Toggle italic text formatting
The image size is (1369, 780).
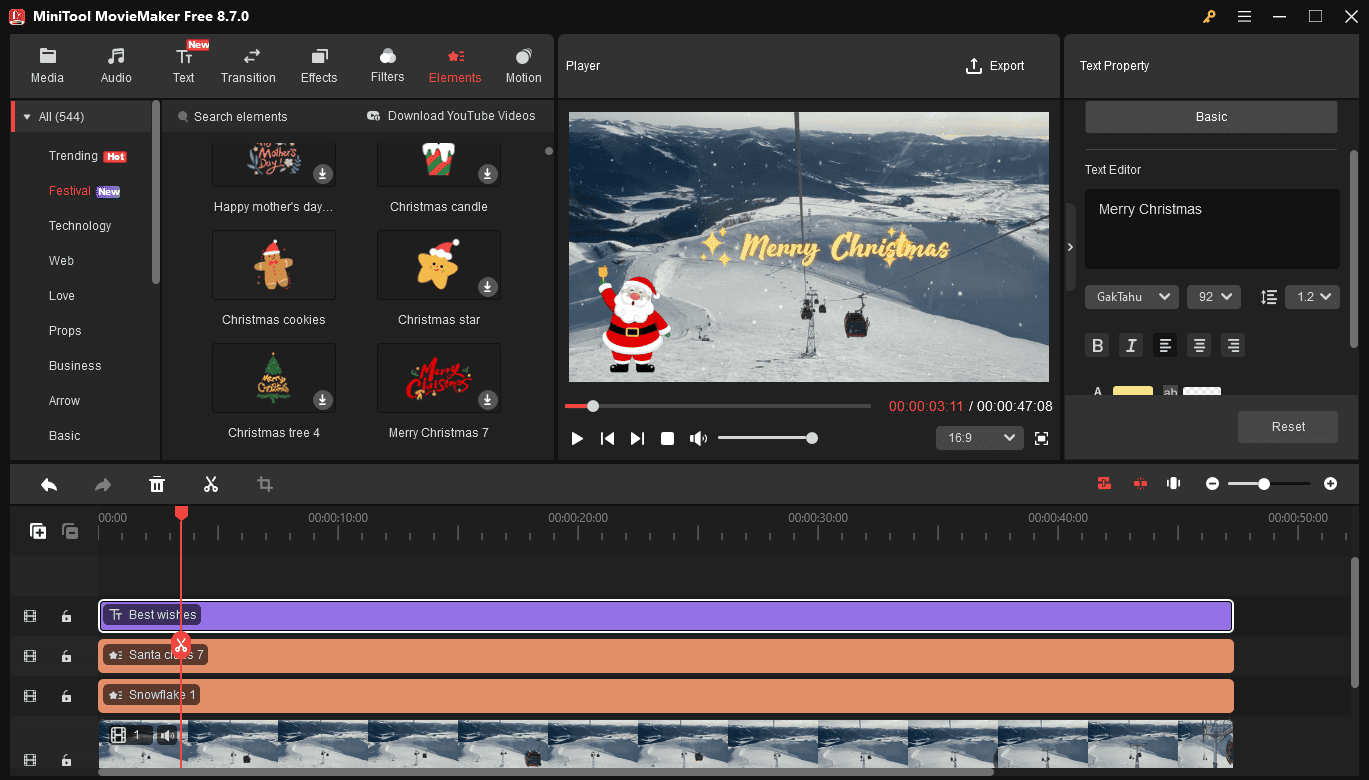point(1131,345)
